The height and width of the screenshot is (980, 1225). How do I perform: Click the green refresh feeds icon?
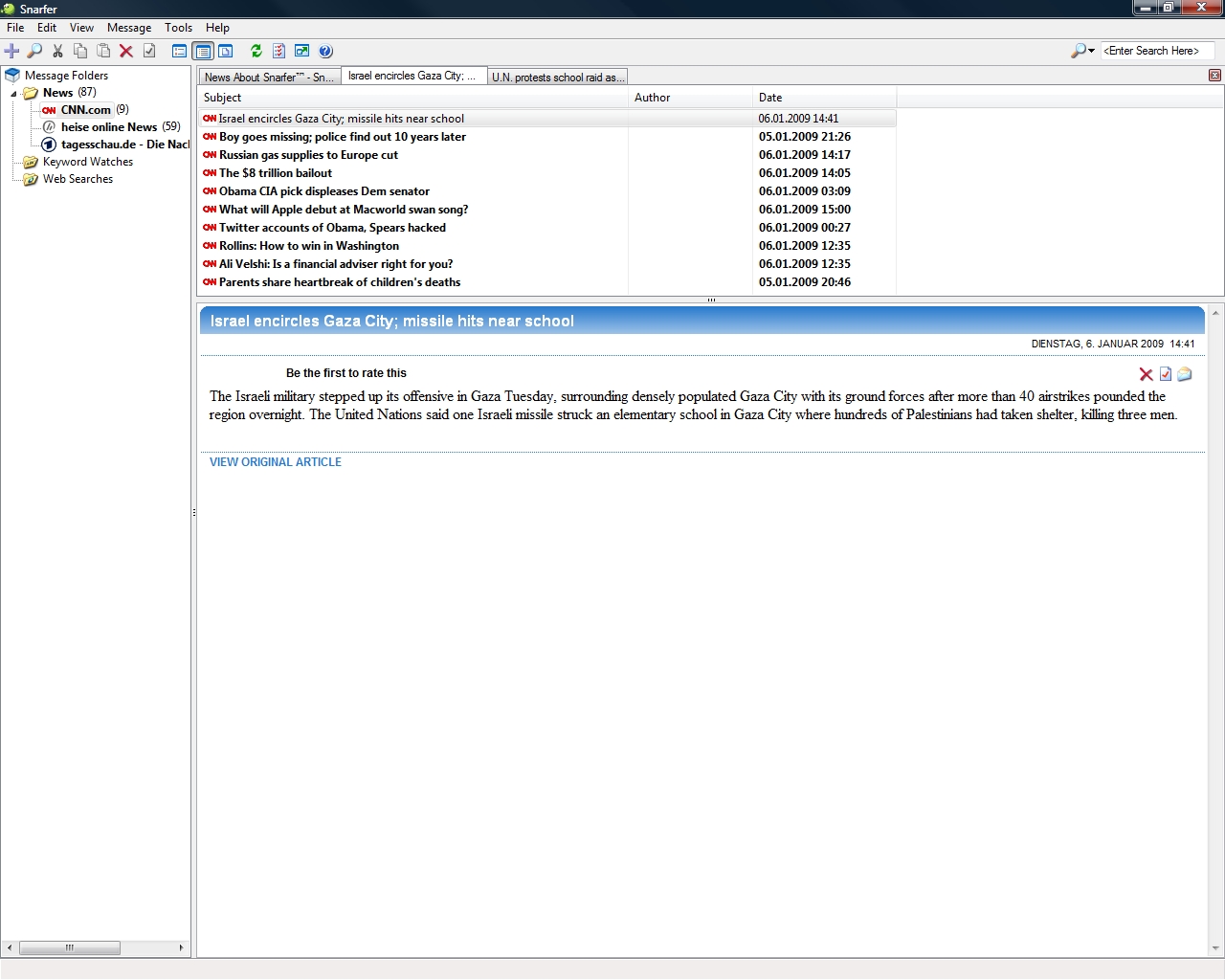256,51
